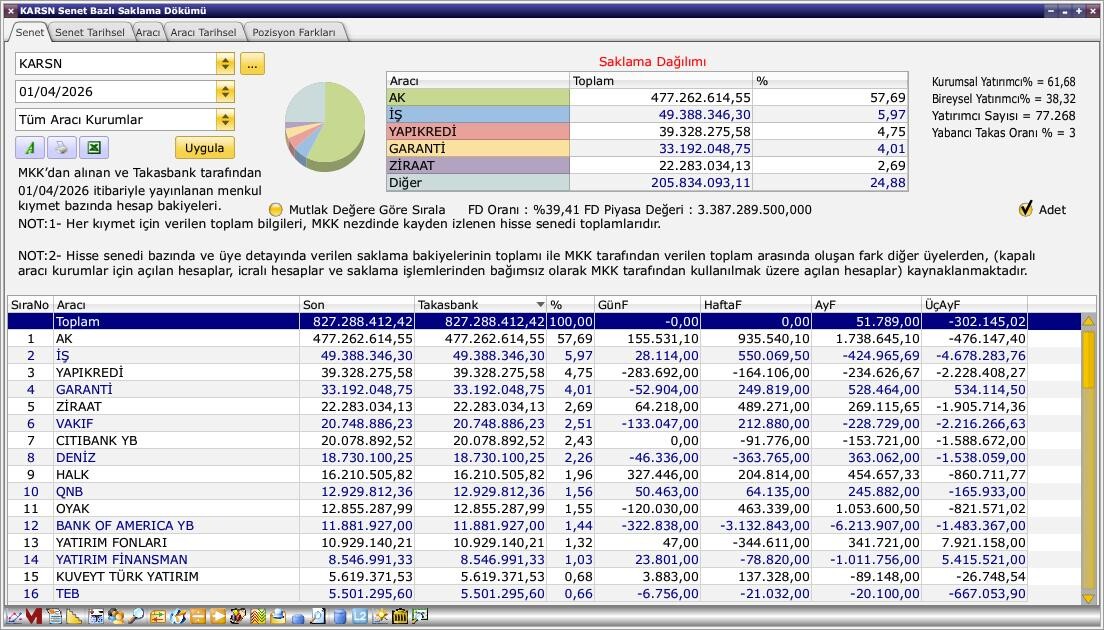1104x630 pixels.
Task: Open the magnifier search icon in bottom toolbar
Action: (136, 617)
